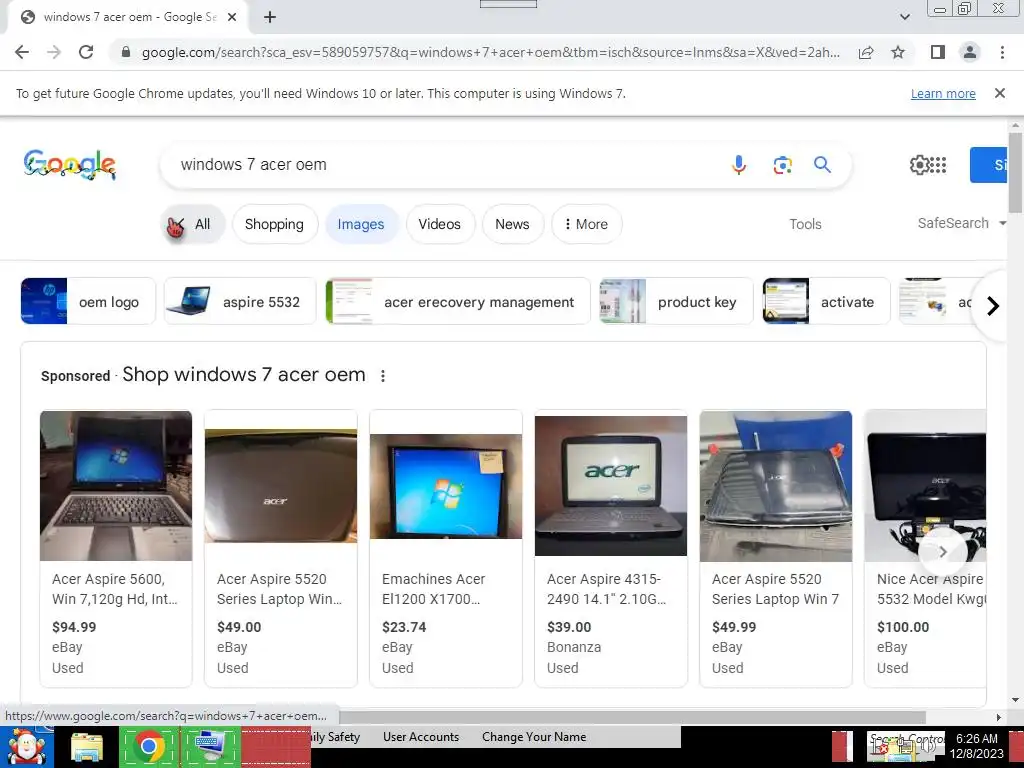This screenshot has width=1024, height=768.
Task: Click the Chrome taskbar icon
Action: coord(149,746)
